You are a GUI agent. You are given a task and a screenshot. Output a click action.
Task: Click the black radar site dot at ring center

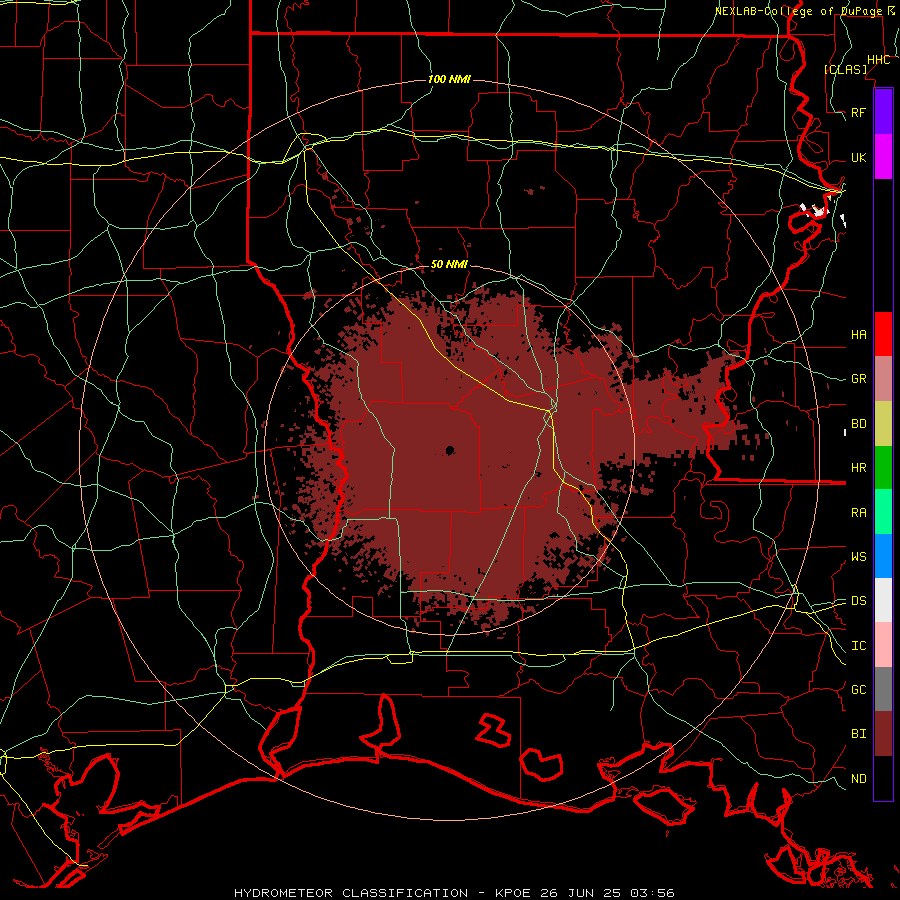pos(450,450)
